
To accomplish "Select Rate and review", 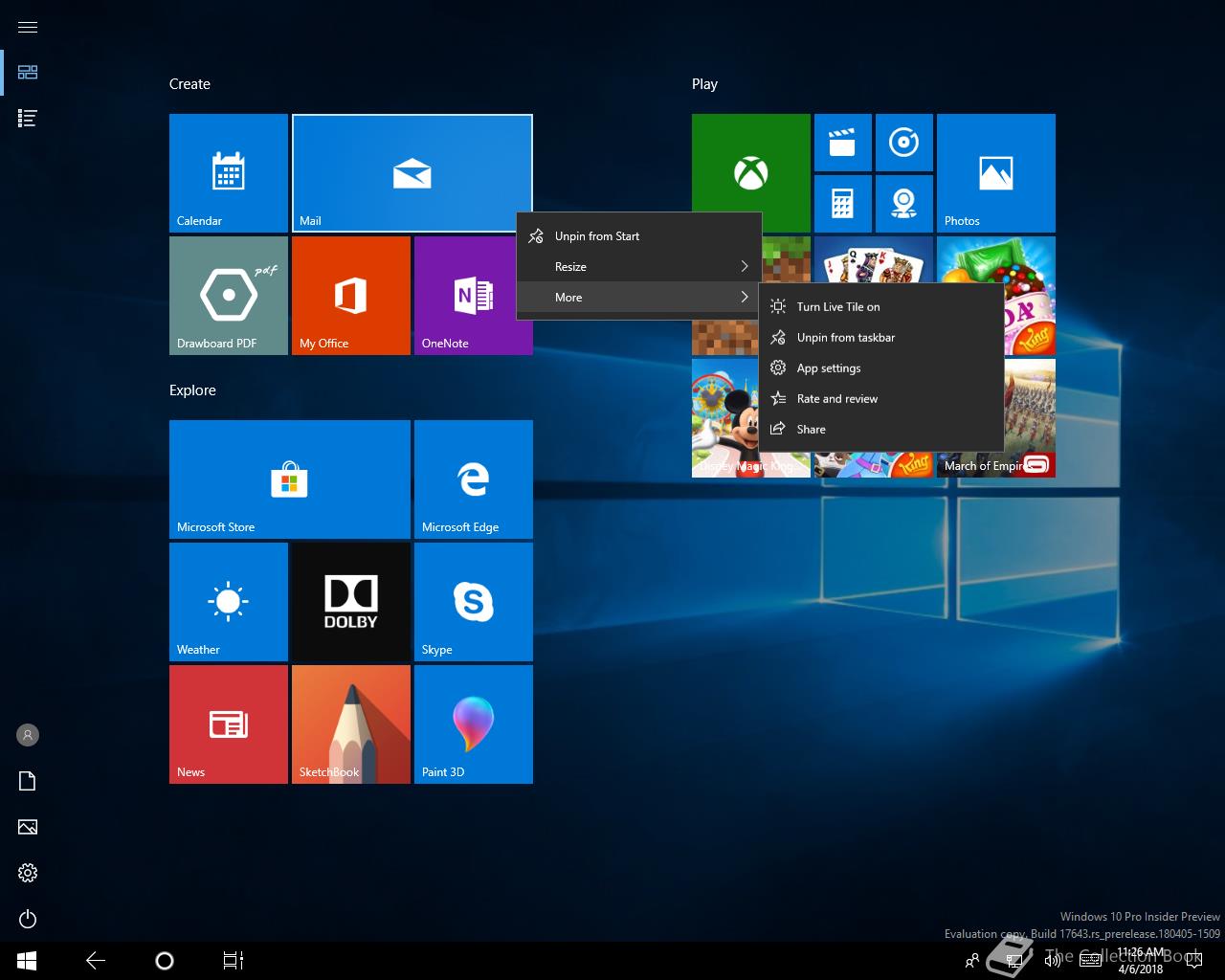I will coord(881,399).
